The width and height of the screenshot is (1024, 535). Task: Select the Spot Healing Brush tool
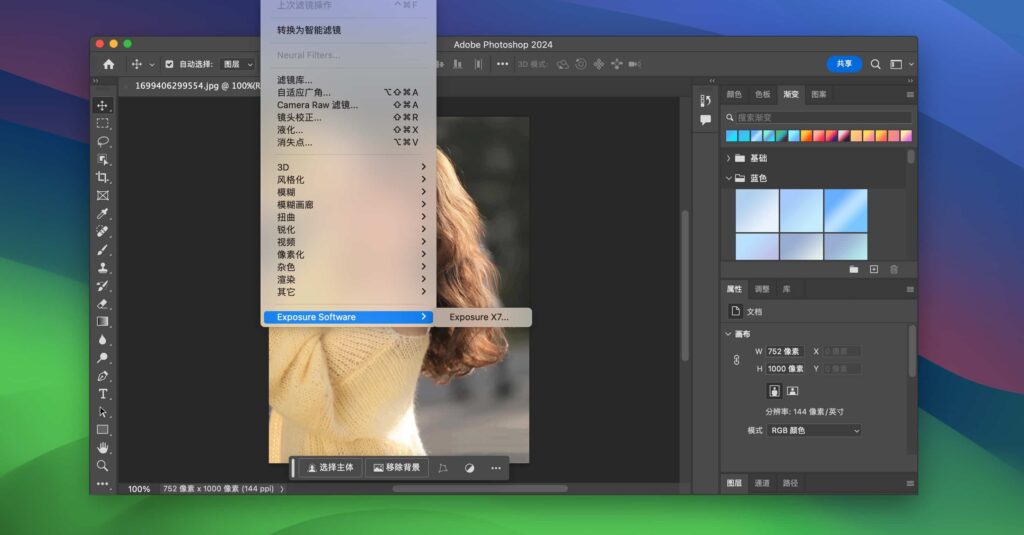[103, 231]
